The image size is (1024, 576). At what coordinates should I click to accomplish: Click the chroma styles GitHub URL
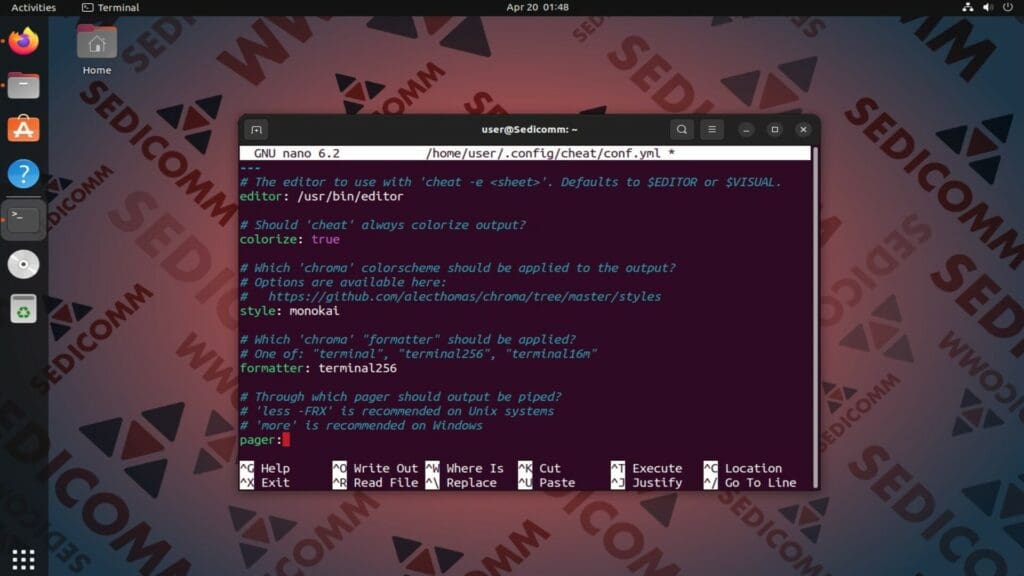pyautogui.click(x=464, y=296)
